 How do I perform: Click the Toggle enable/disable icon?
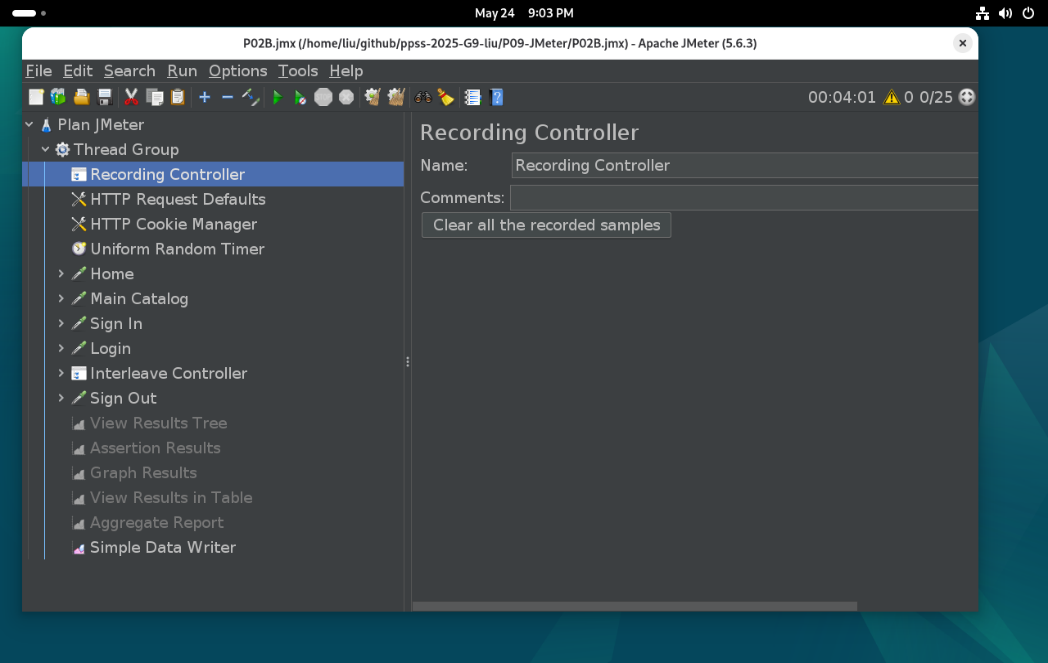(251, 97)
